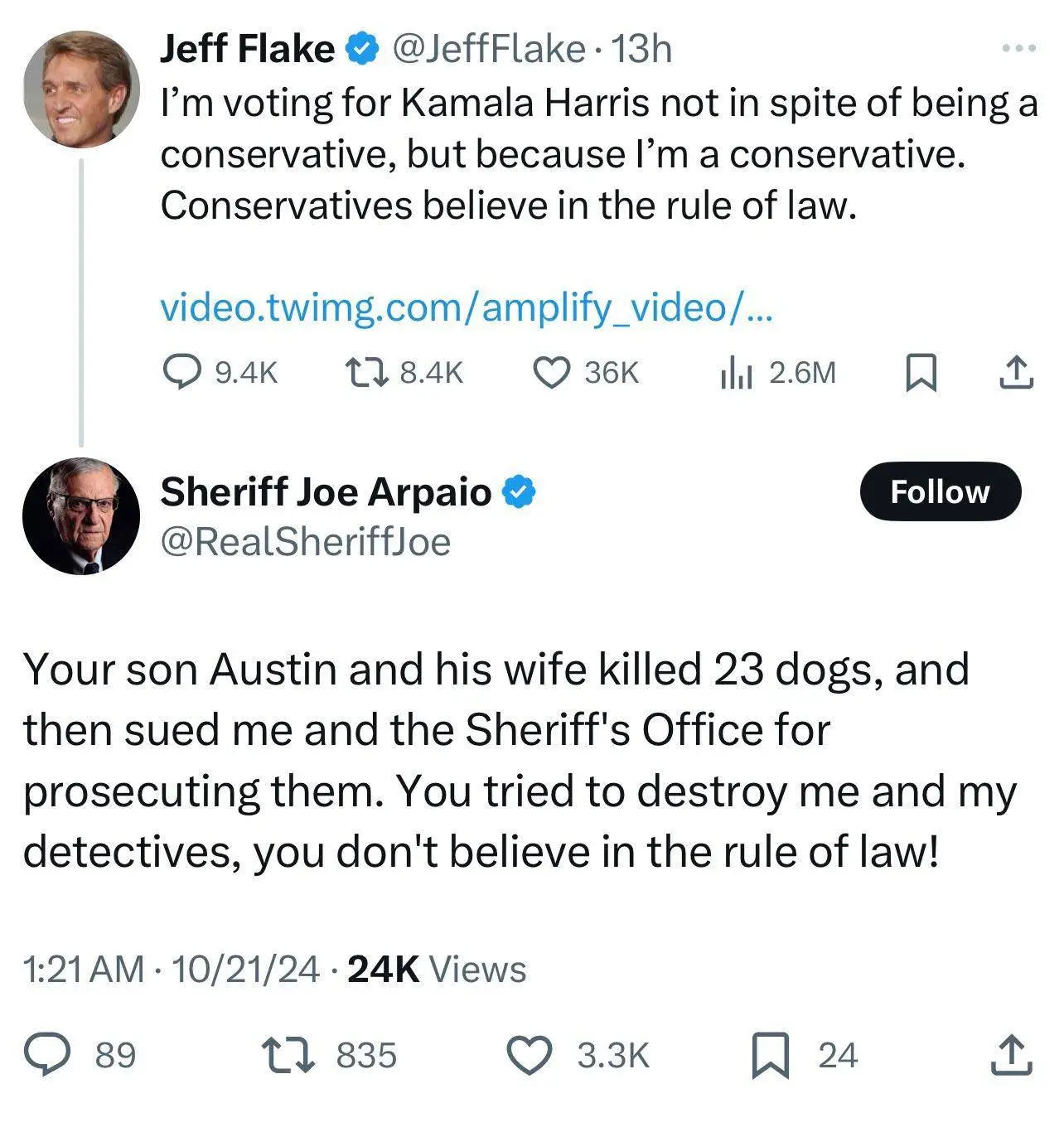Open Sheriff Joe Arpaio's profile picture
The image size is (1064, 1132).
(x=81, y=515)
